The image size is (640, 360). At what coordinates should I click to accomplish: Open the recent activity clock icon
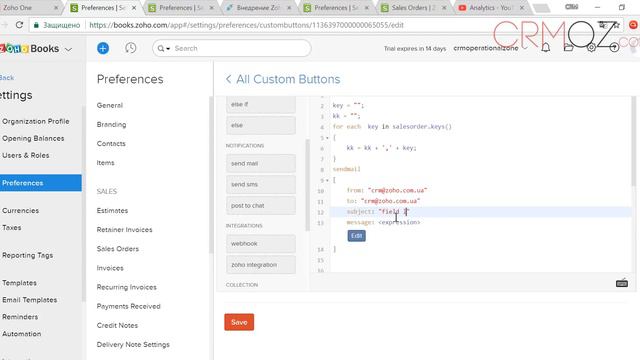[x=131, y=48]
